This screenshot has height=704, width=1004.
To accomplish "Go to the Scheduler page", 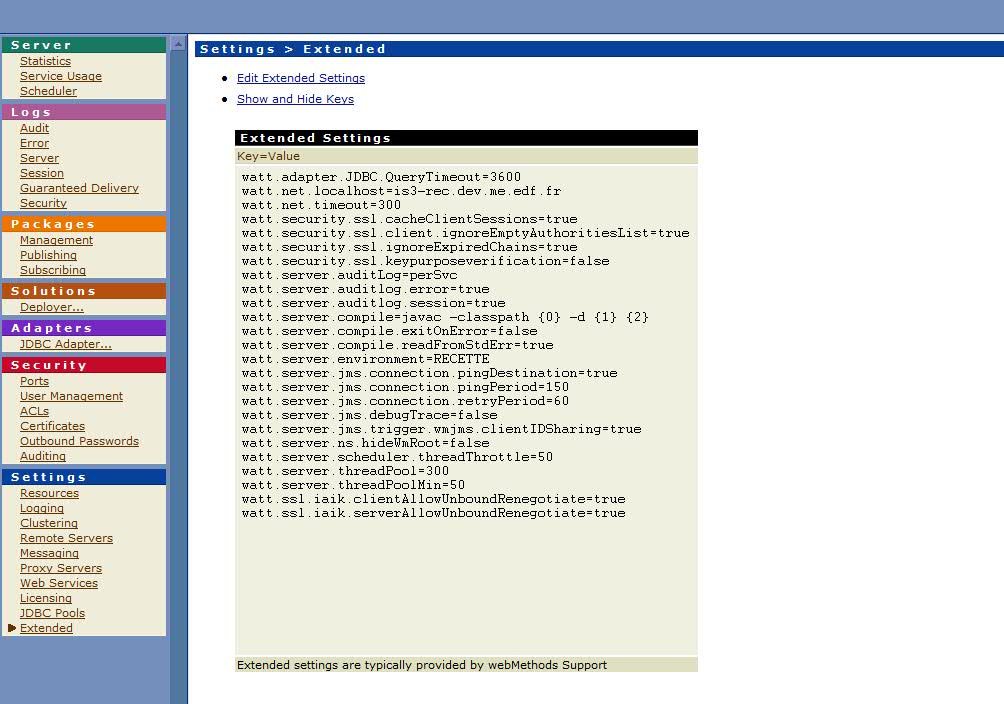I will pyautogui.click(x=48, y=91).
